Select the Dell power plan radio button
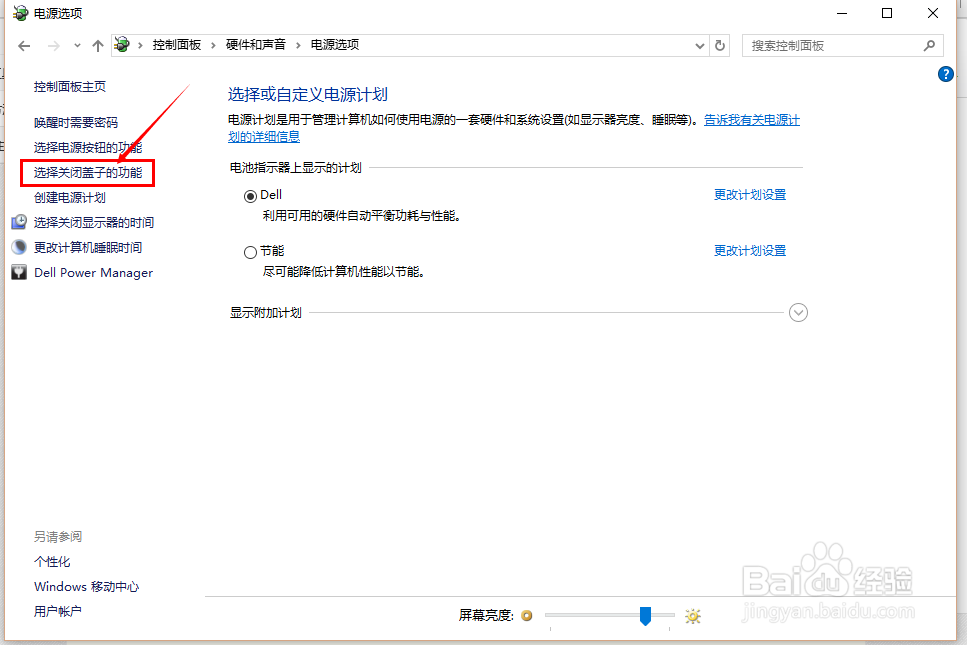 point(250,195)
